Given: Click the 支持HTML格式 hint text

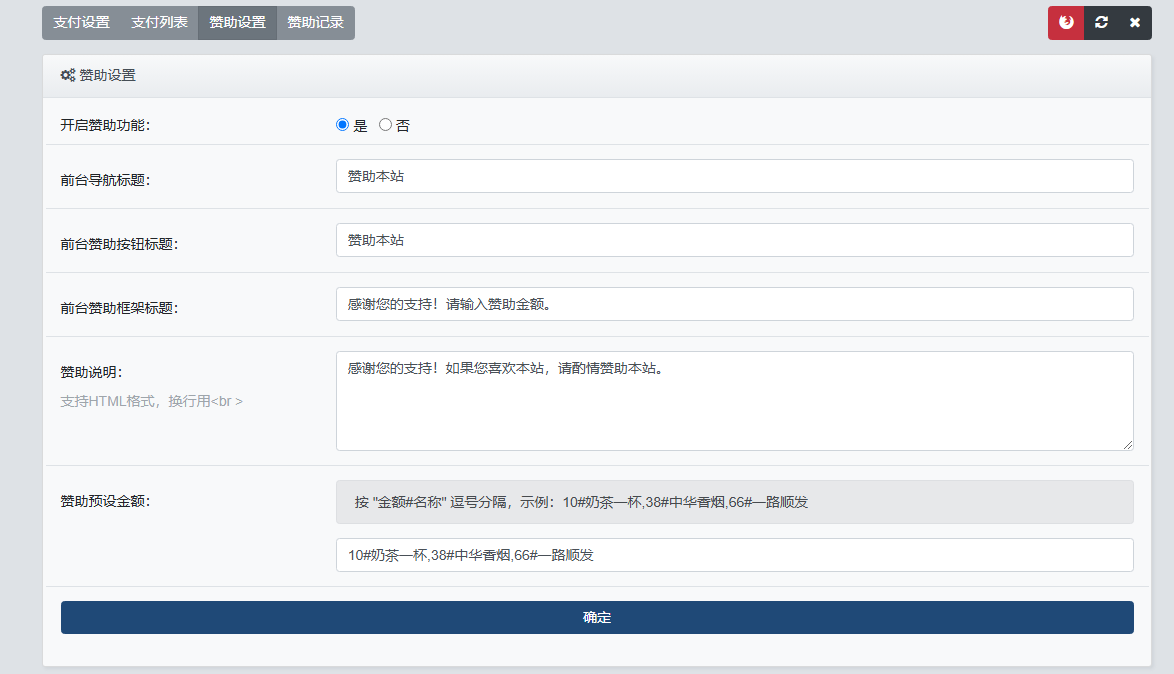Looking at the screenshot, I should pyautogui.click(x=151, y=401).
